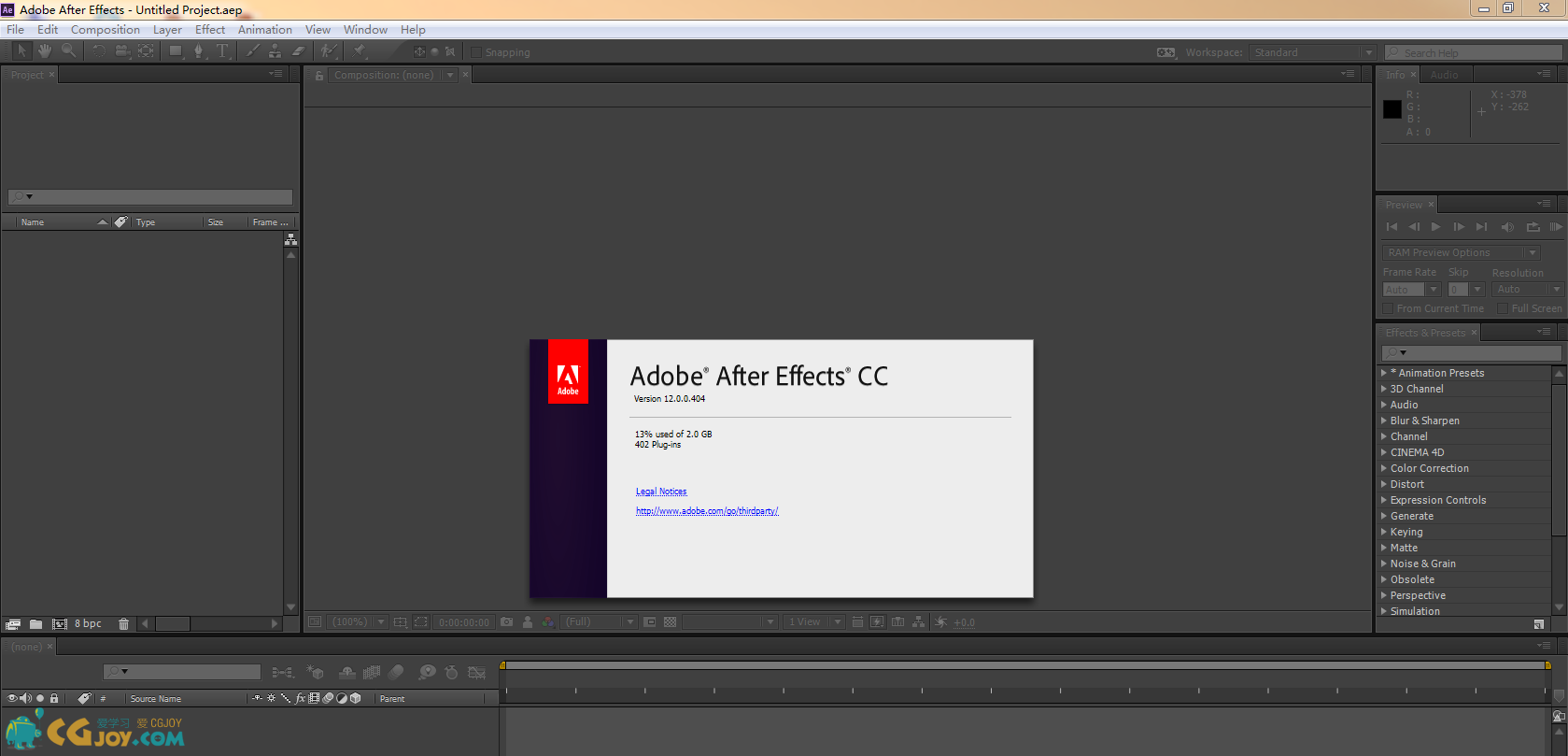Viewport: 1568px width, 756px height.
Task: Click the Effects & Presets search field
Action: coord(1471,353)
